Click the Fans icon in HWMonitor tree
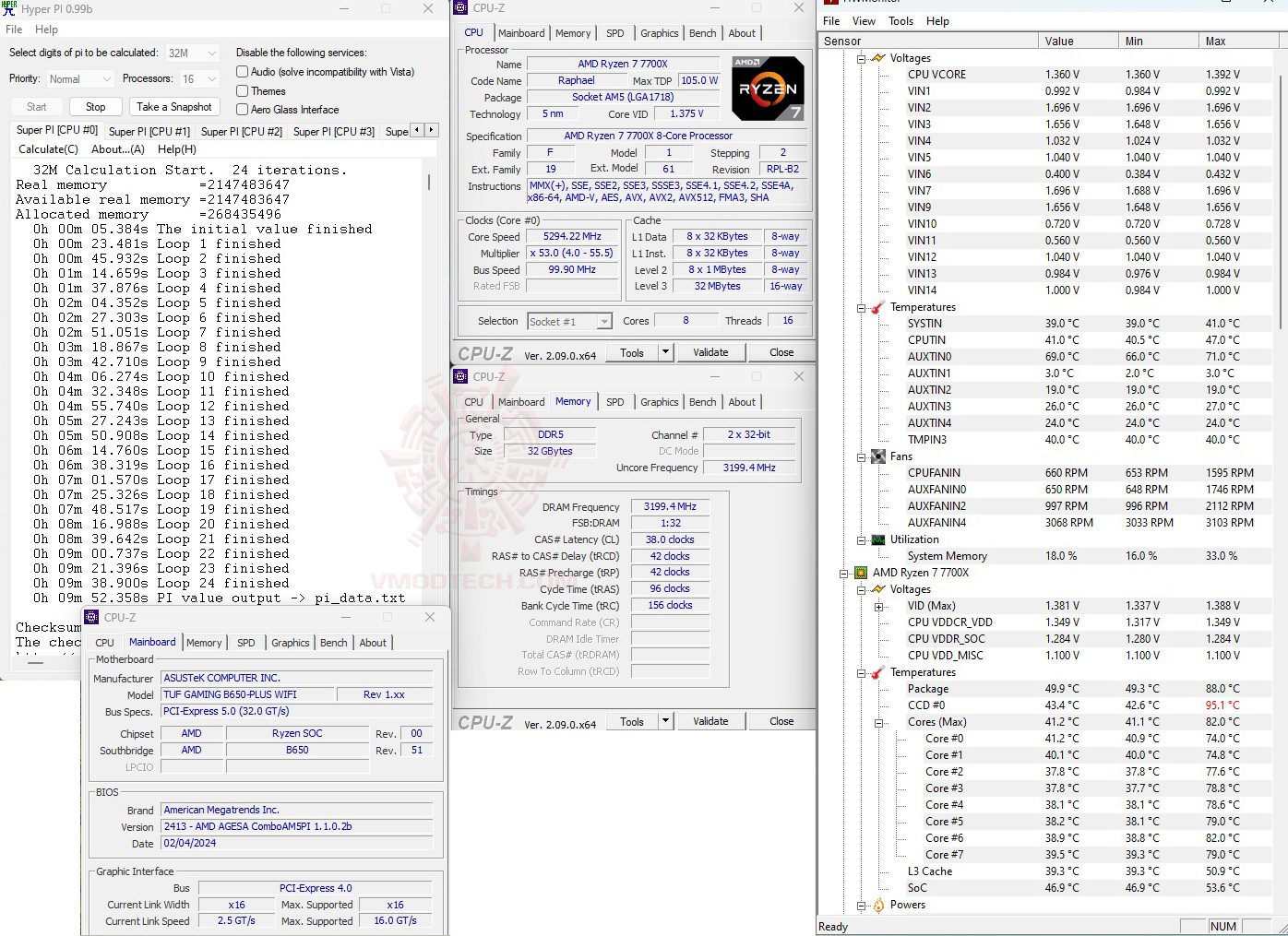 pos(877,456)
